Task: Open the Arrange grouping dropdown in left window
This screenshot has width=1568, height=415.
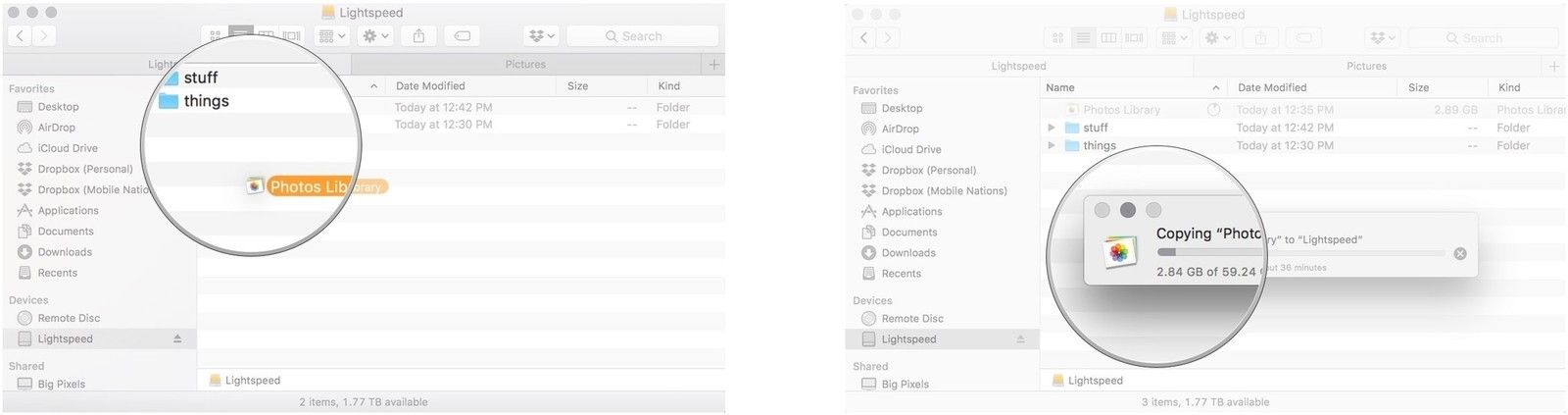Action: point(332,36)
